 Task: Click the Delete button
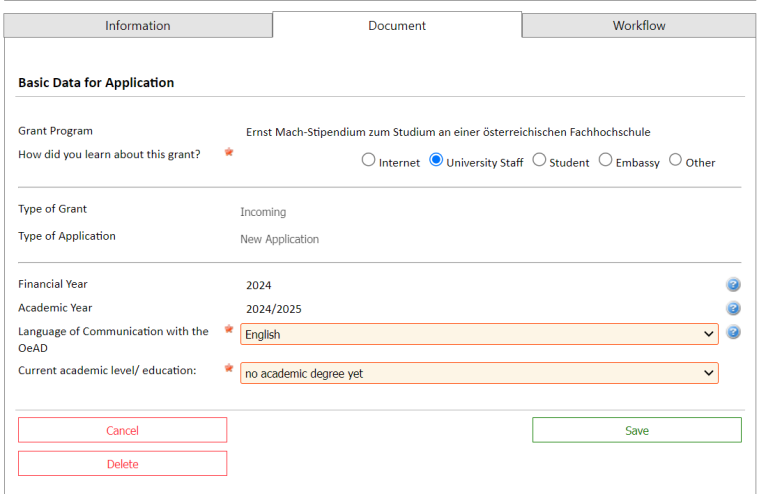pos(123,464)
